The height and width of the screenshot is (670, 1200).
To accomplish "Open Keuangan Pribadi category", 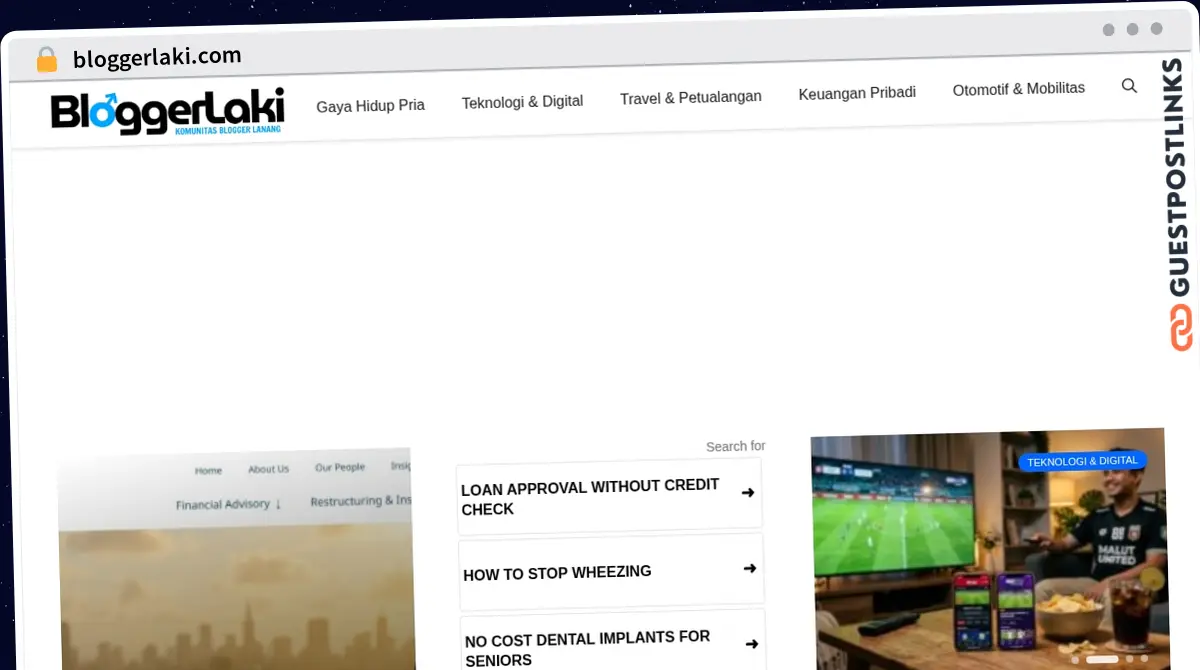I will pyautogui.click(x=857, y=93).
